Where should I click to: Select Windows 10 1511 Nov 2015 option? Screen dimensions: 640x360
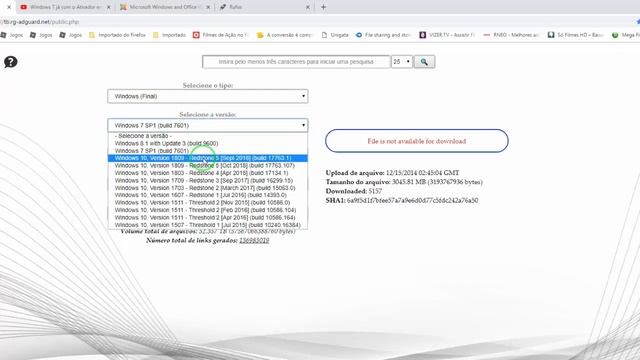click(x=208, y=202)
